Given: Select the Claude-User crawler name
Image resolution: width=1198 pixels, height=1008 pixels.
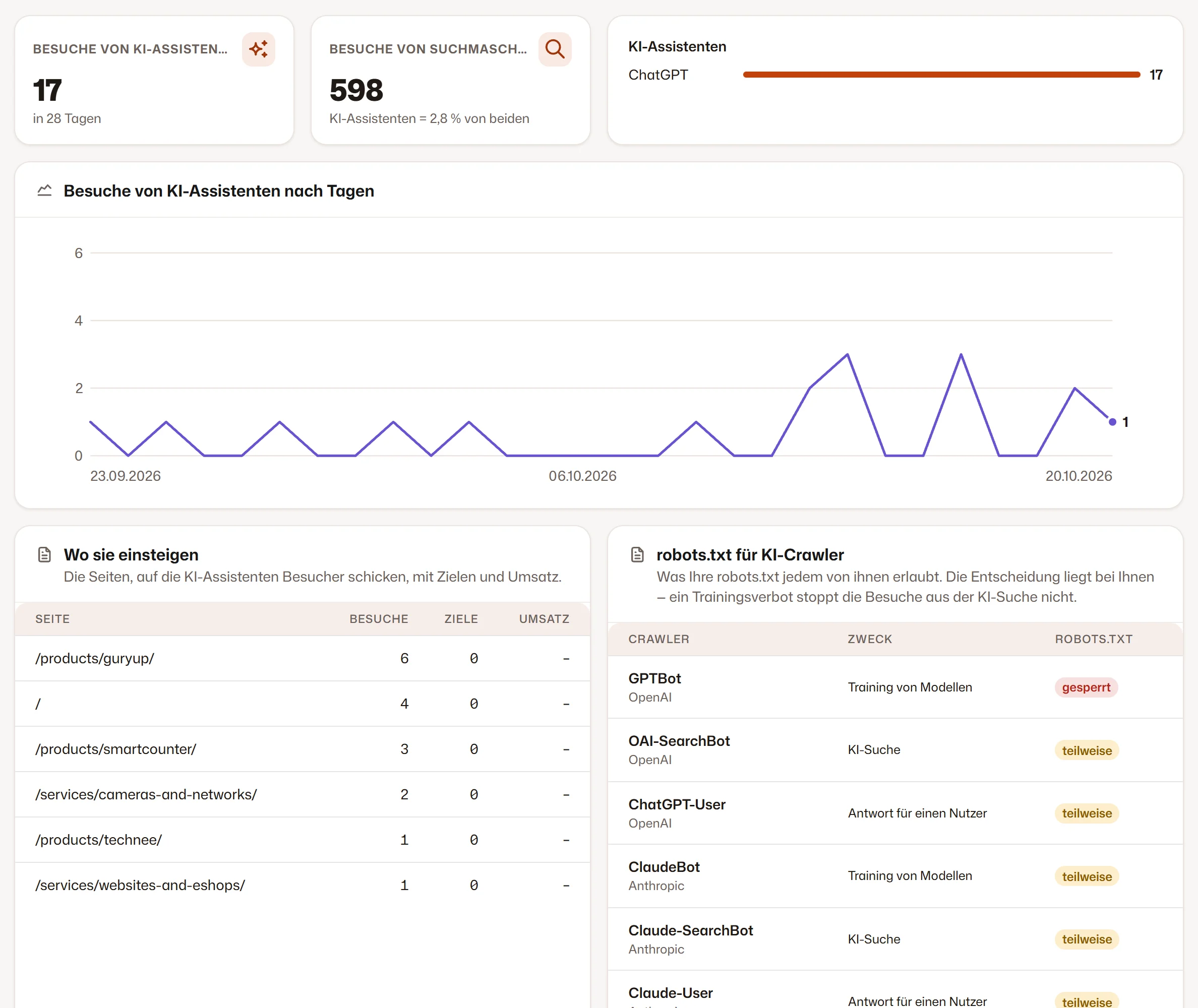Looking at the screenshot, I should (671, 993).
